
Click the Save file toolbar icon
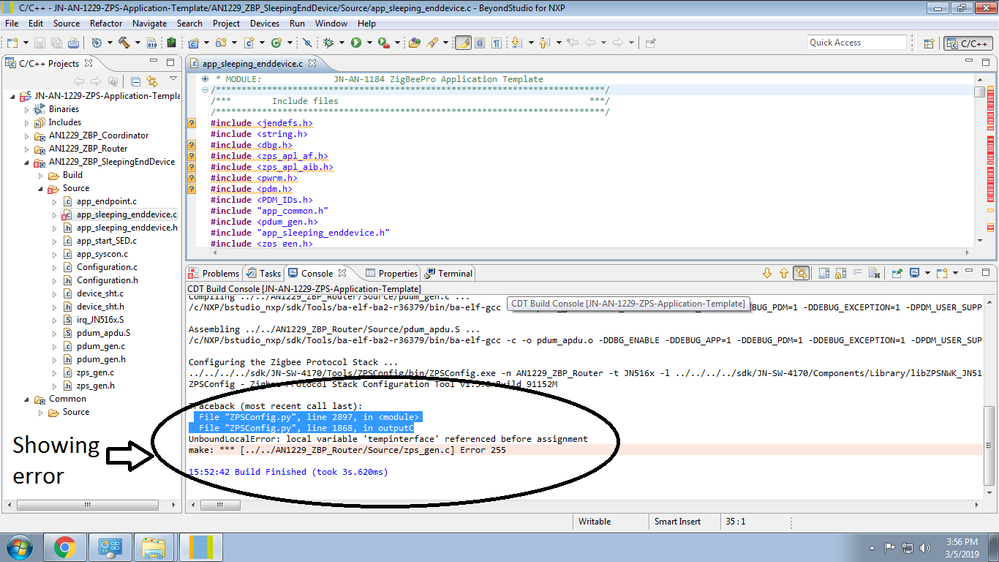[x=40, y=43]
